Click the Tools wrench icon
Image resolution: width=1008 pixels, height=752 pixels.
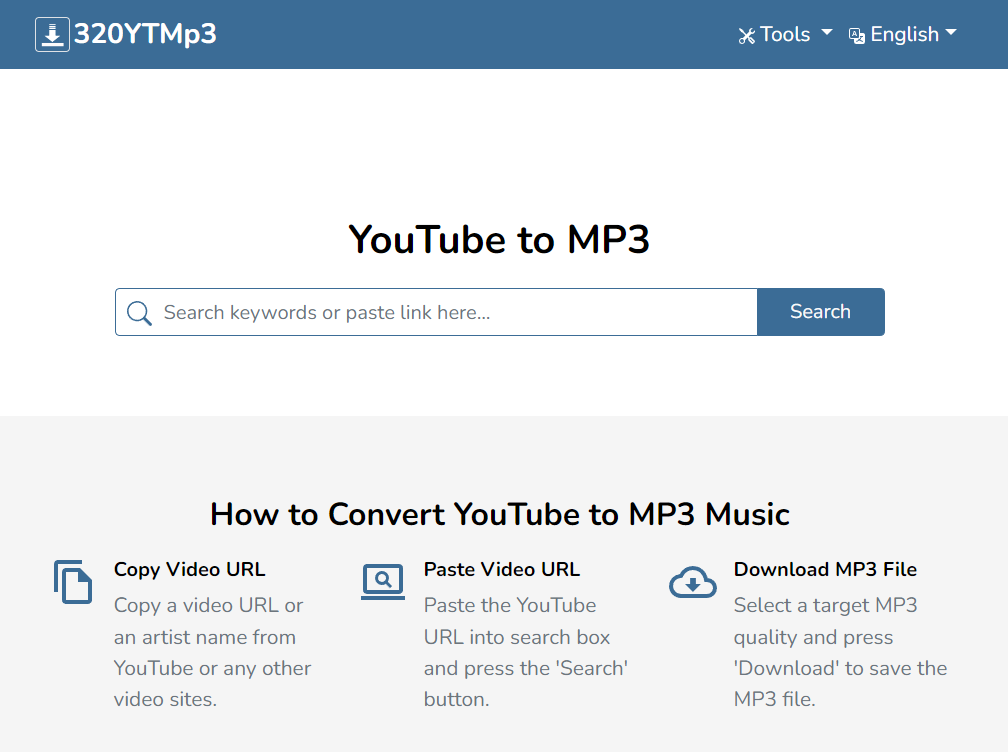coord(746,36)
